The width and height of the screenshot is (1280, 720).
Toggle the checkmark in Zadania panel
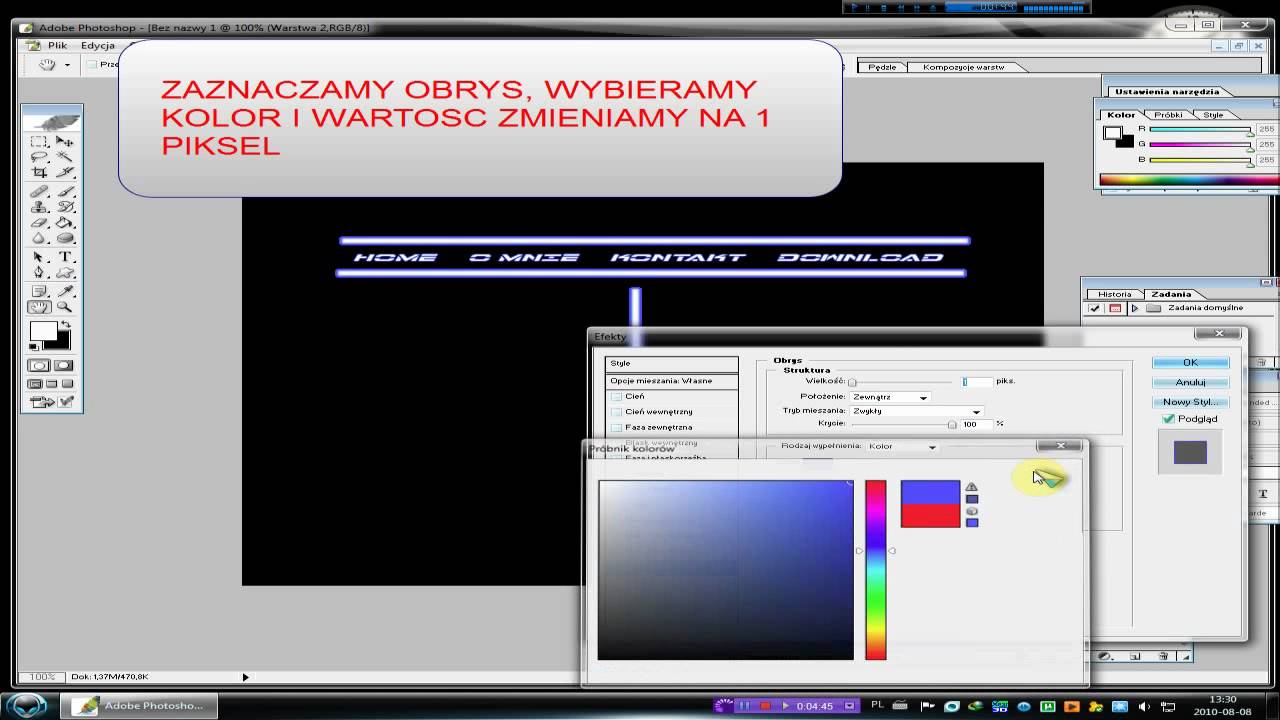pyautogui.click(x=1097, y=308)
